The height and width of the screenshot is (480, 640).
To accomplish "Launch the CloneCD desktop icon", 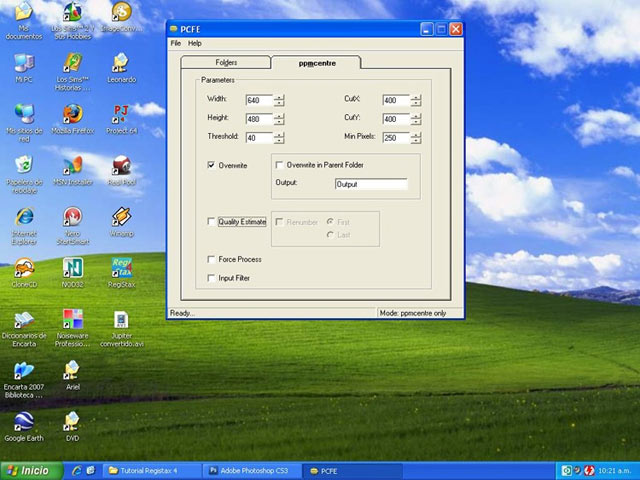I will pos(23,268).
